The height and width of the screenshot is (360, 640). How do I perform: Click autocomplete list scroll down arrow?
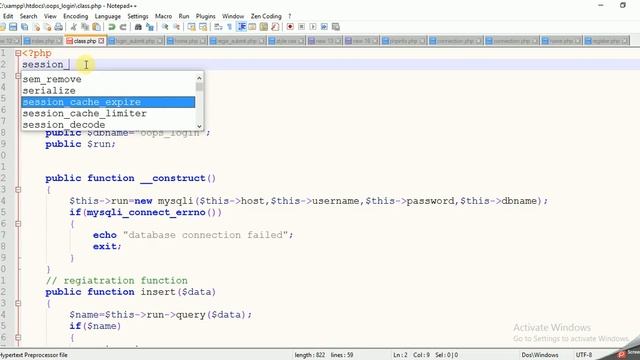tap(199, 126)
